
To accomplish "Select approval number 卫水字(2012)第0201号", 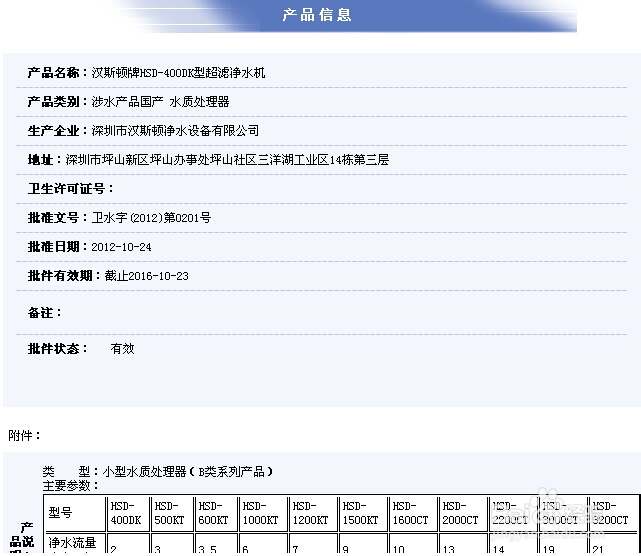I will click(151, 218).
